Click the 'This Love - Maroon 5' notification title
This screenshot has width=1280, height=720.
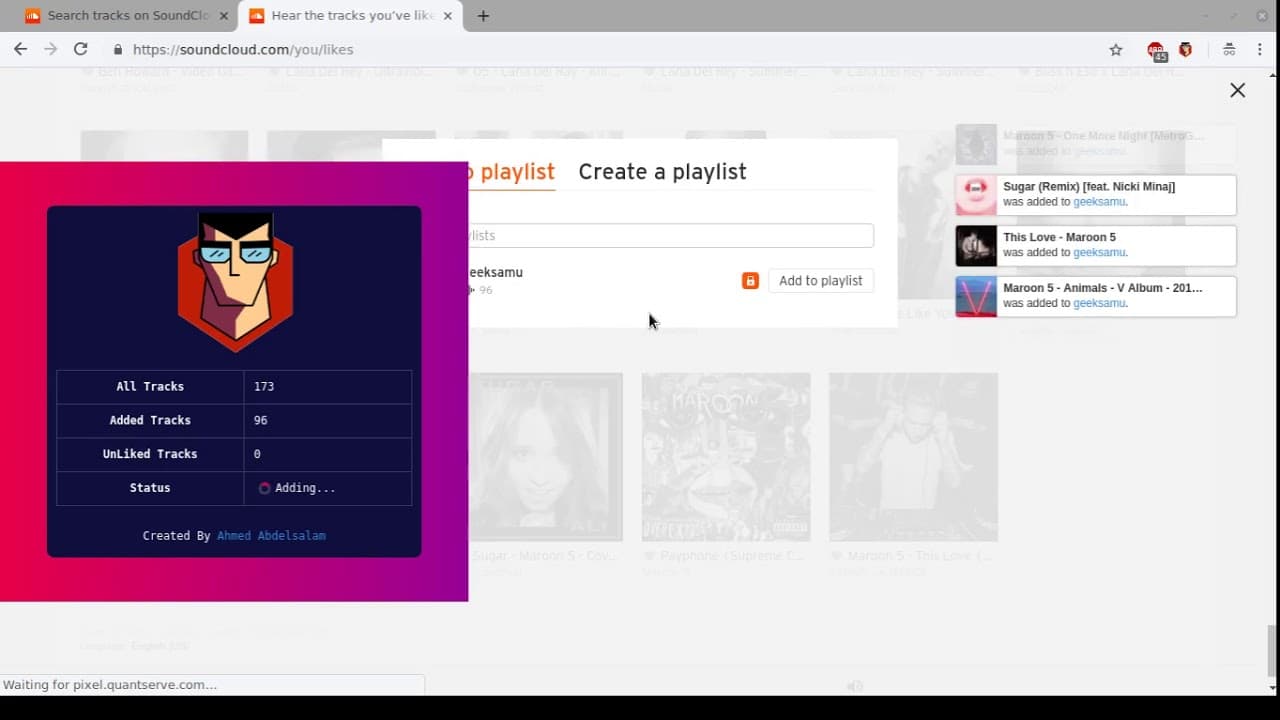[x=1059, y=238]
